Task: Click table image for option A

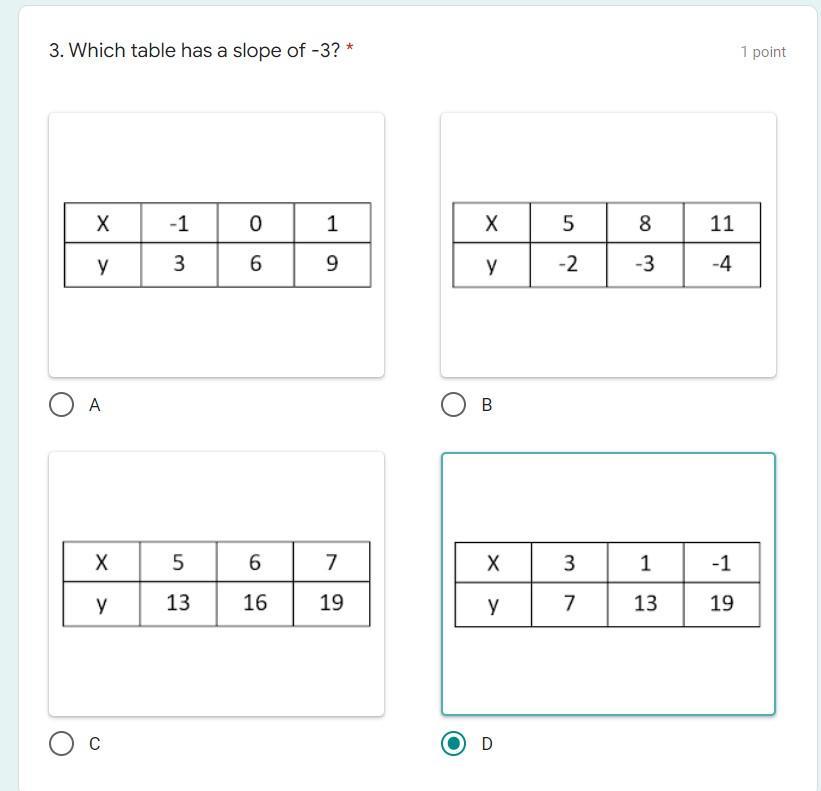Action: pyautogui.click(x=217, y=245)
